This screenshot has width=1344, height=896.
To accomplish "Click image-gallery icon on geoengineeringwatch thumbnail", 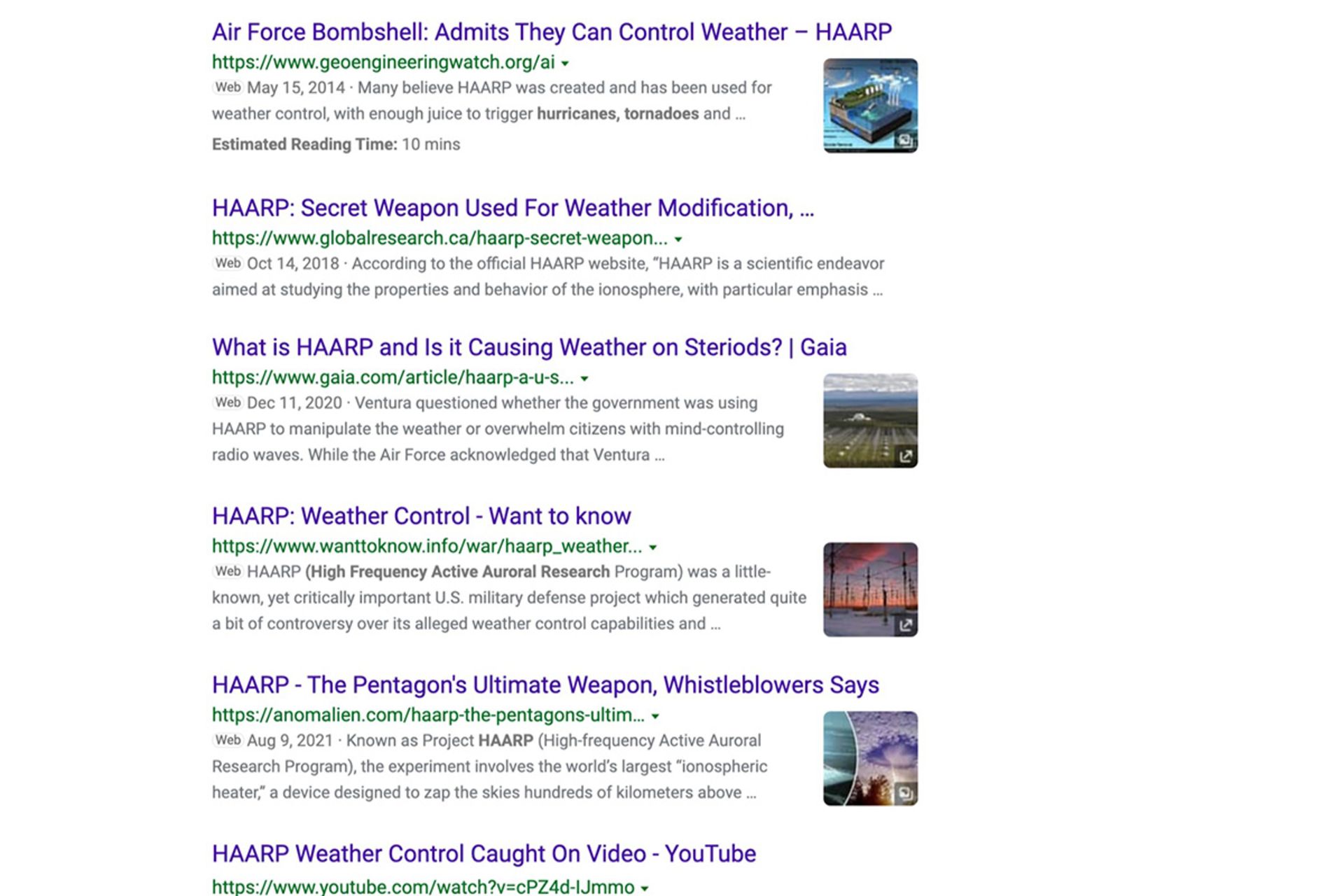I will tap(905, 141).
